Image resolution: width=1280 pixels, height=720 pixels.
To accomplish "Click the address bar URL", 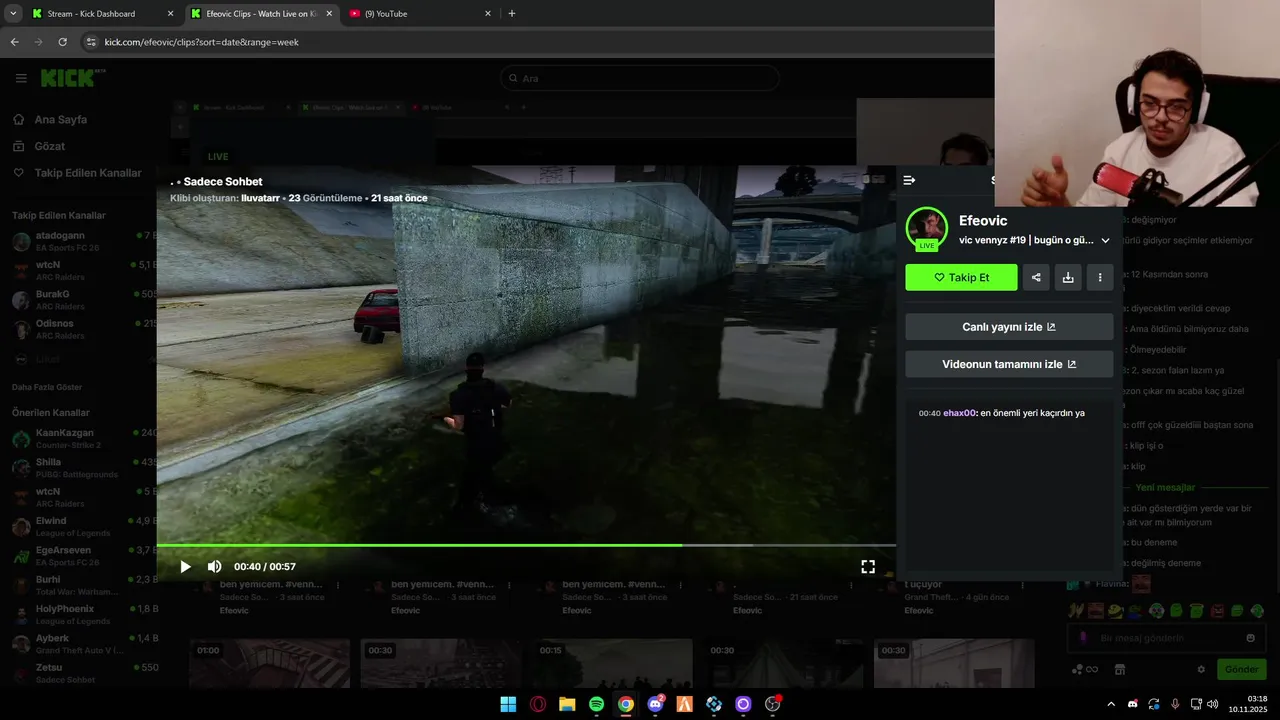I will tap(202, 42).
